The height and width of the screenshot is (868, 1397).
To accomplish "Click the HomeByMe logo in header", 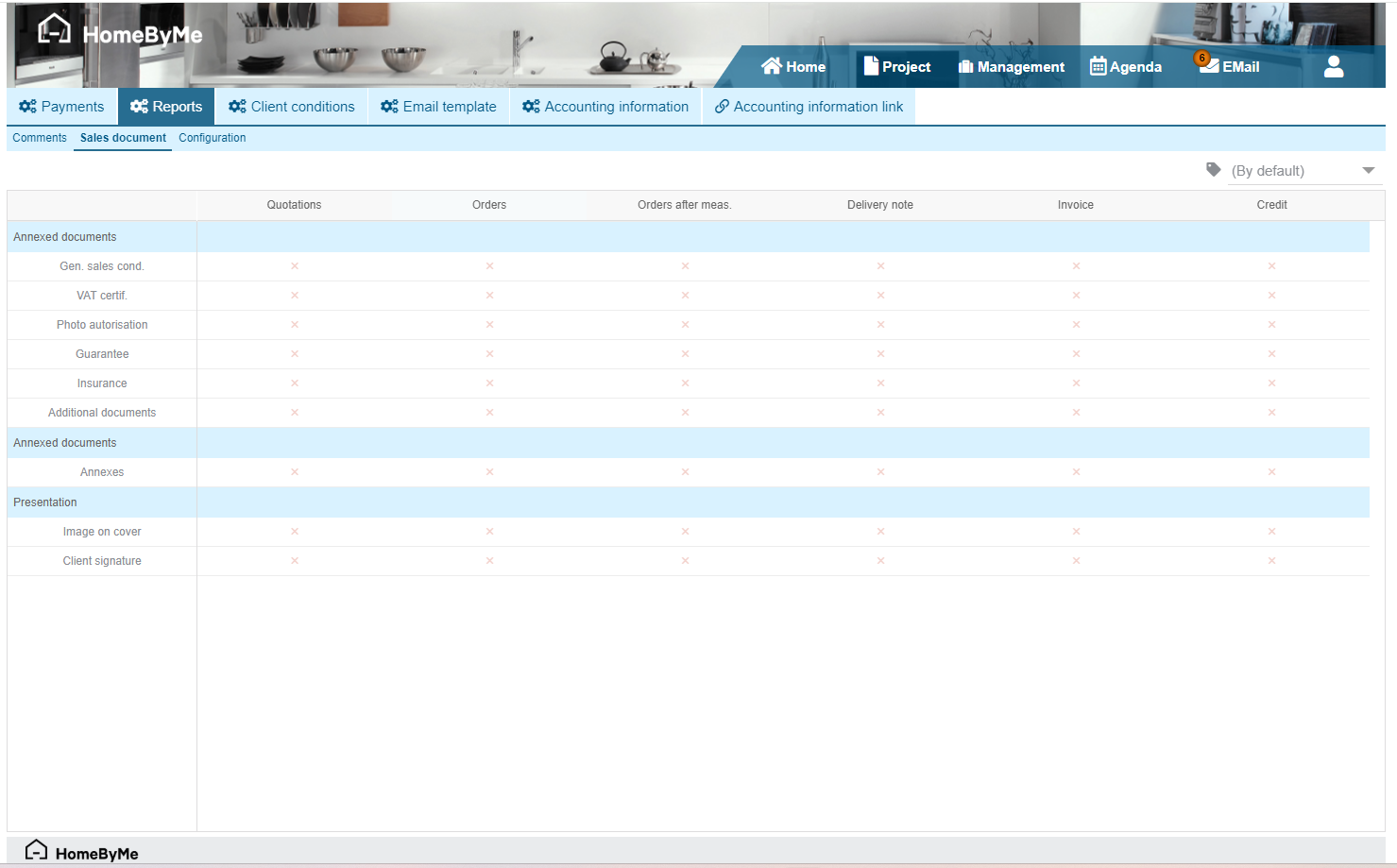I will coord(120,33).
